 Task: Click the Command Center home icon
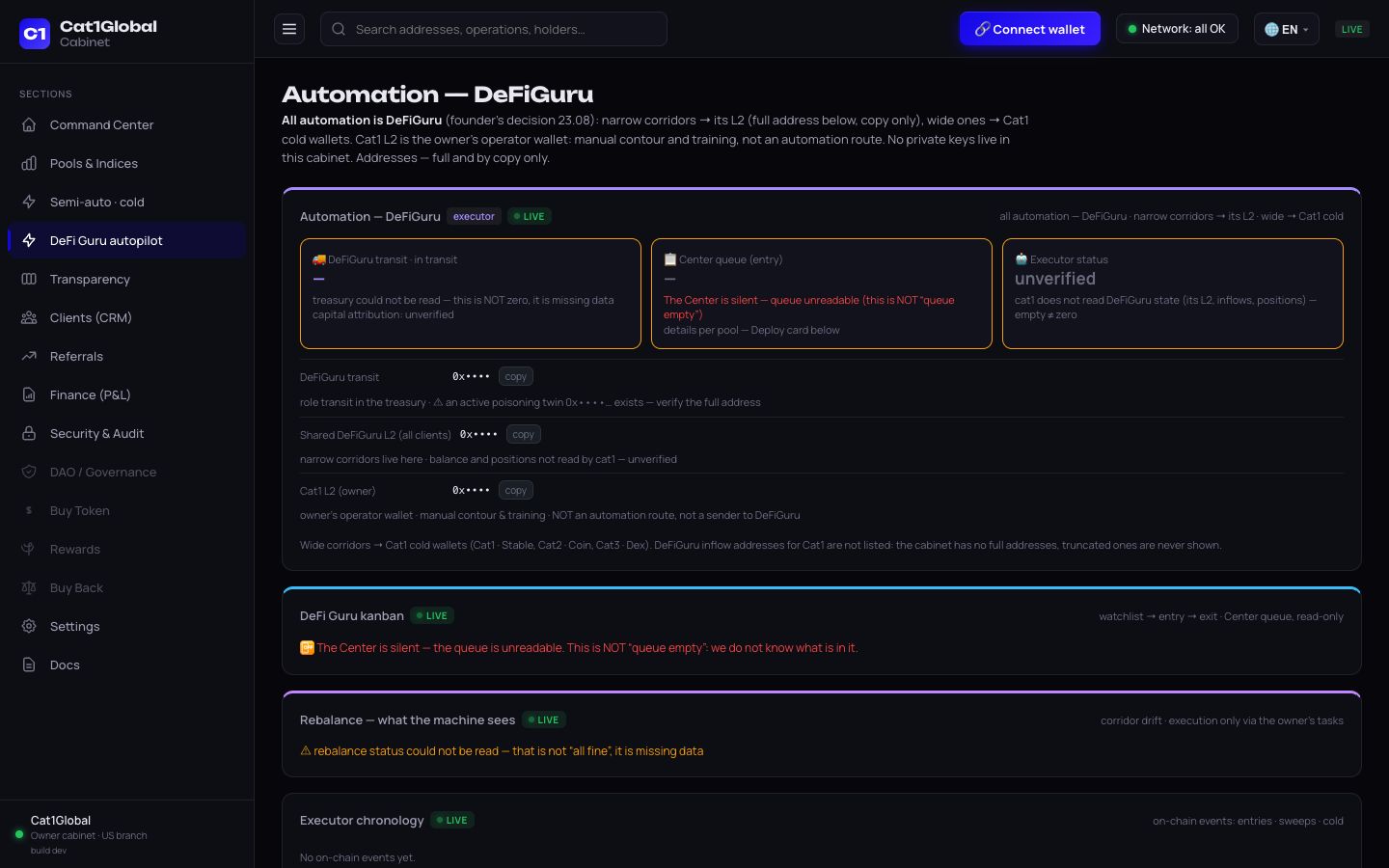point(29,124)
